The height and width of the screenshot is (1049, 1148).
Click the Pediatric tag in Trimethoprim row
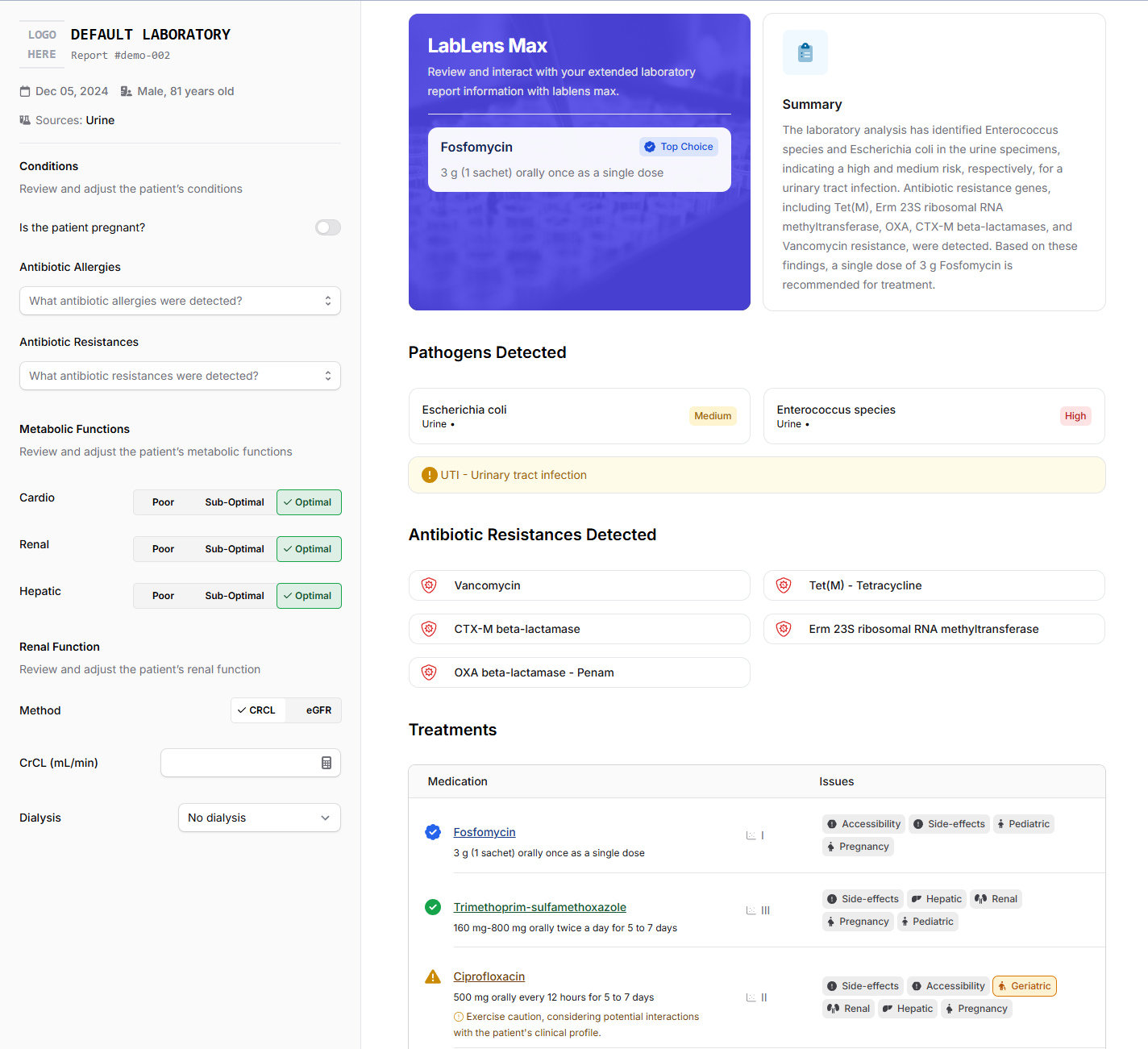click(927, 922)
